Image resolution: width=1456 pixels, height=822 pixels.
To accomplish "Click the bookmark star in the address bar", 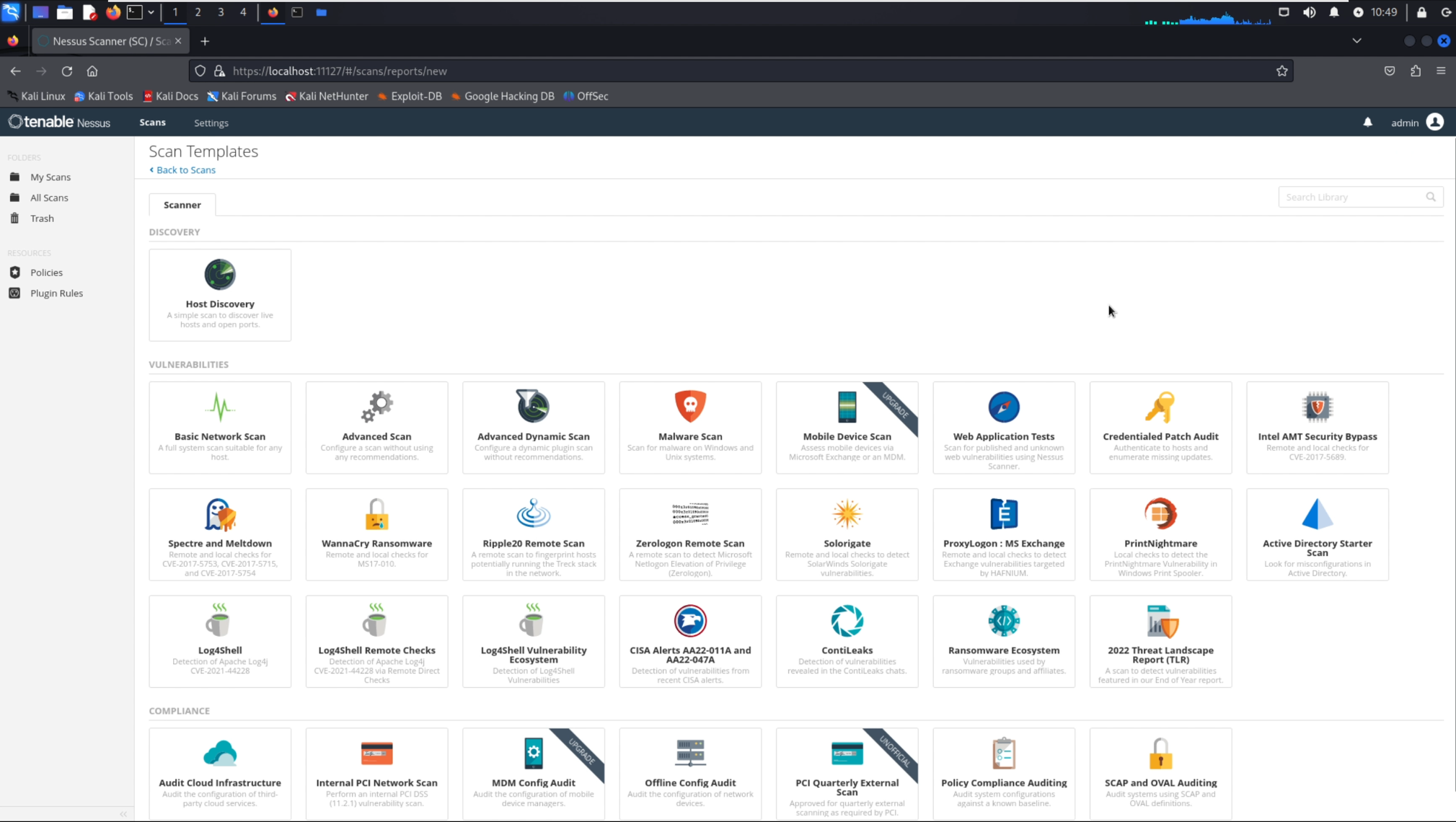I will coord(1281,71).
